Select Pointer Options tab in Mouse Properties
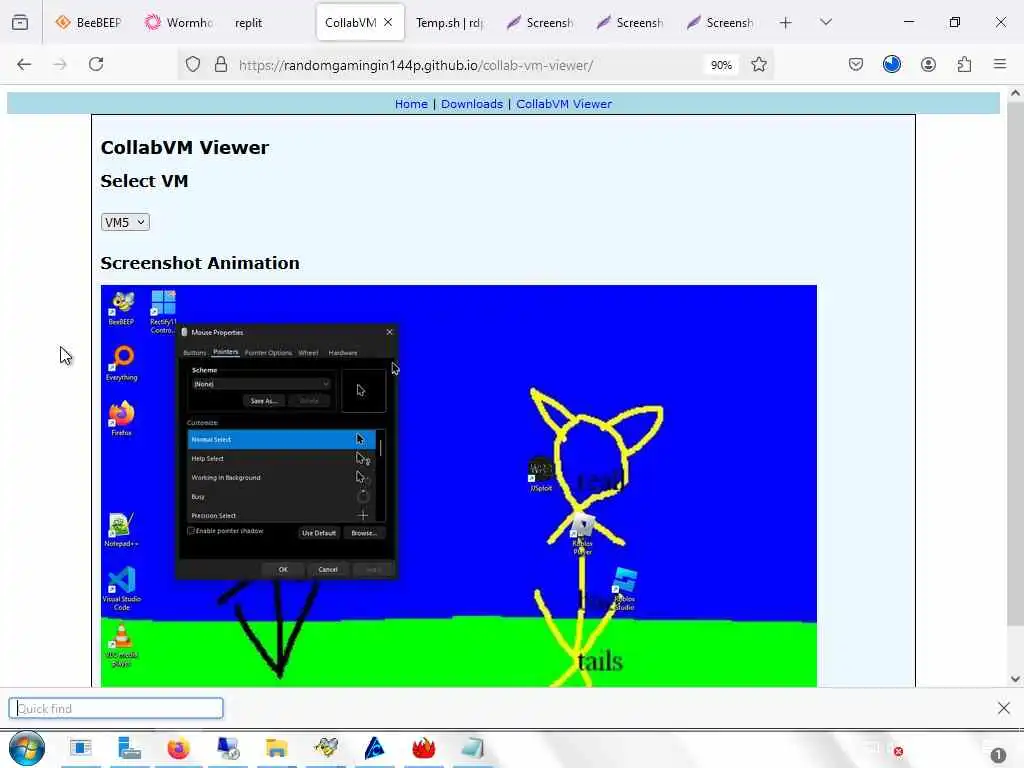 [268, 353]
